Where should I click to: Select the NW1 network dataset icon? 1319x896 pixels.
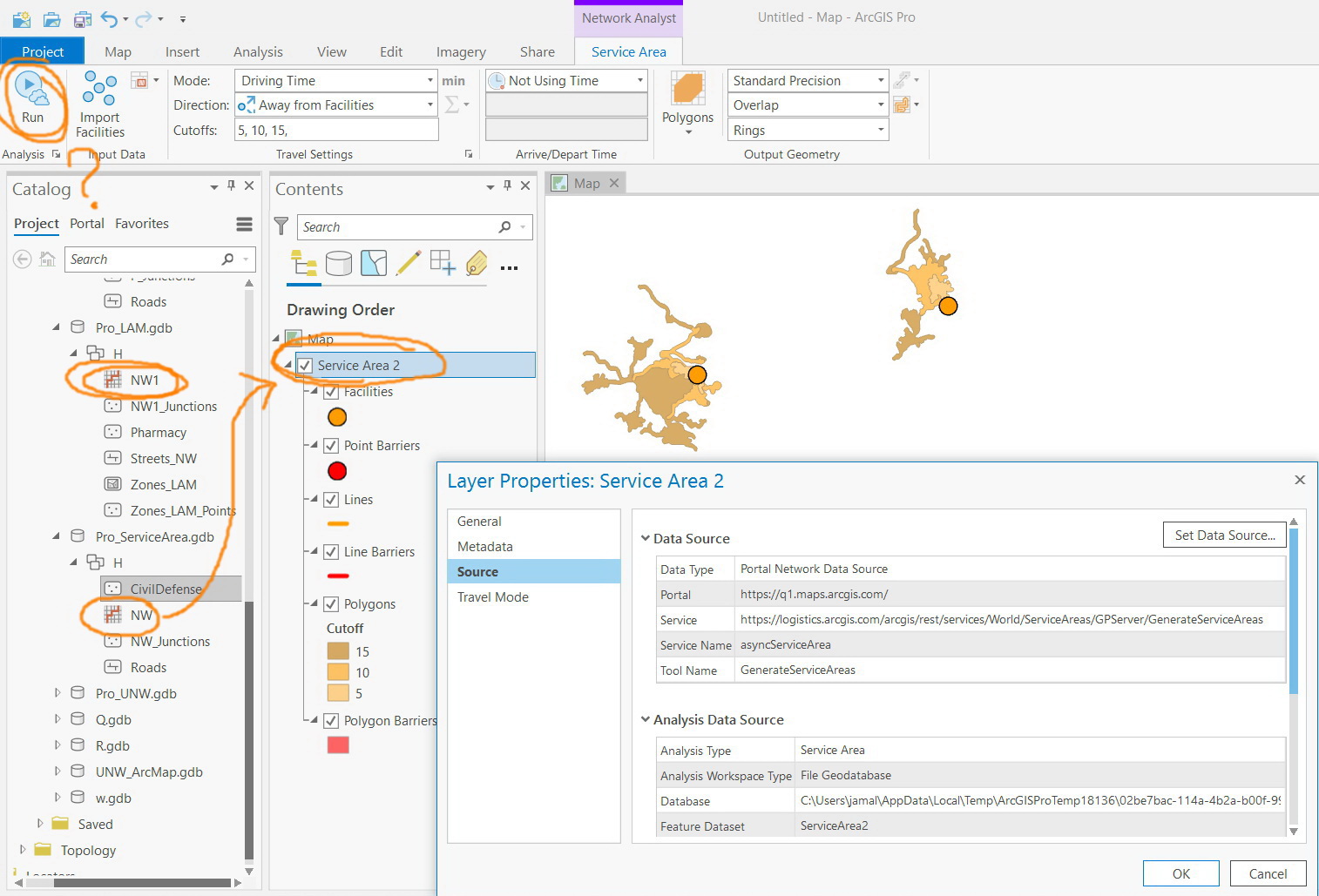[112, 380]
